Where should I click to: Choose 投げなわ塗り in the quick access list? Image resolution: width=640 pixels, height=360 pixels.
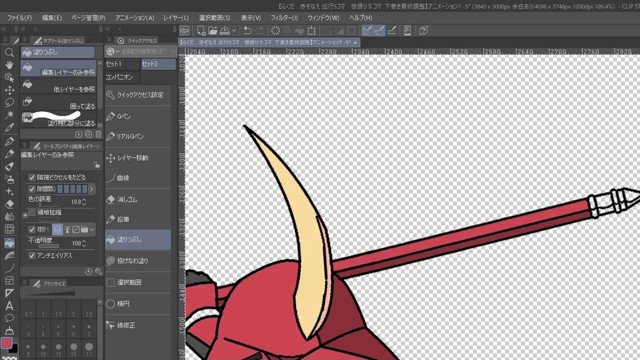tap(138, 261)
